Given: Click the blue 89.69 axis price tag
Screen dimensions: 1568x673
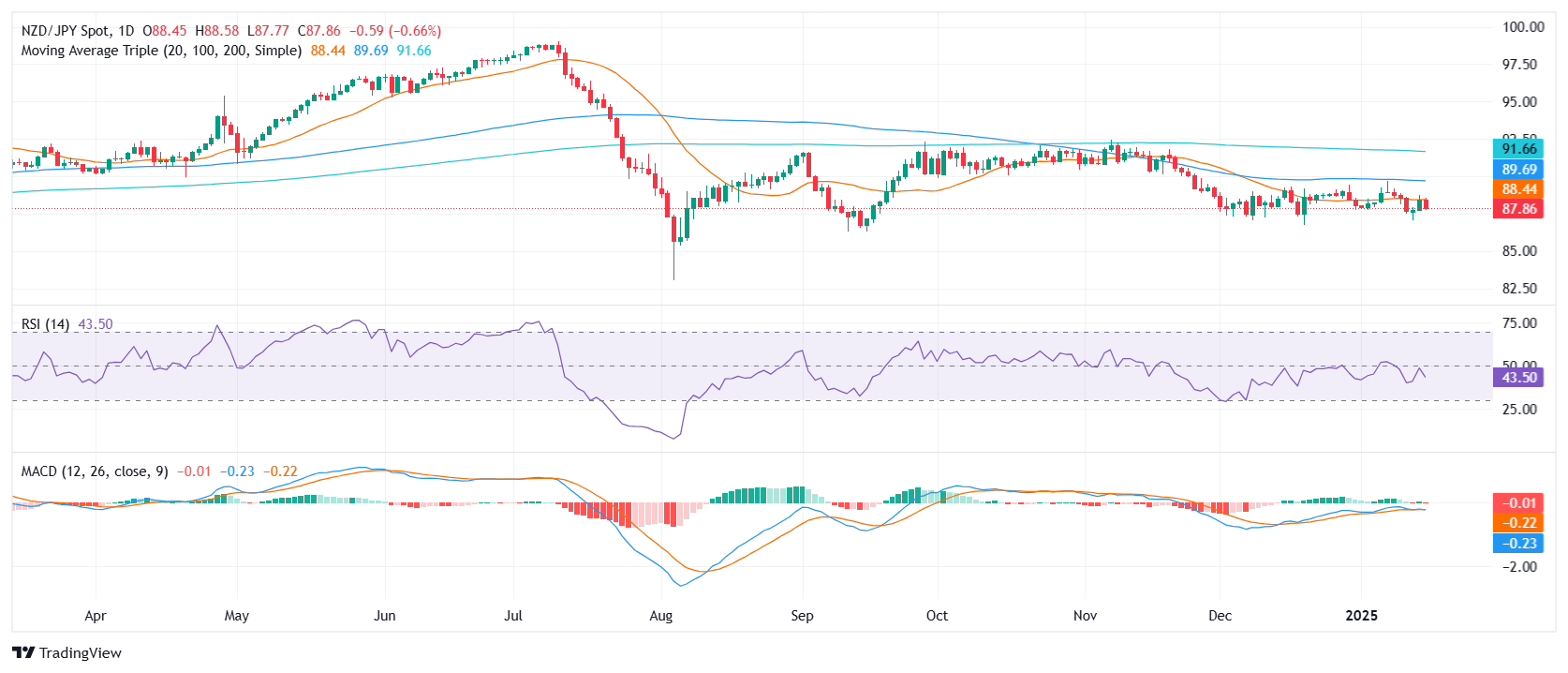Looking at the screenshot, I should [1517, 170].
